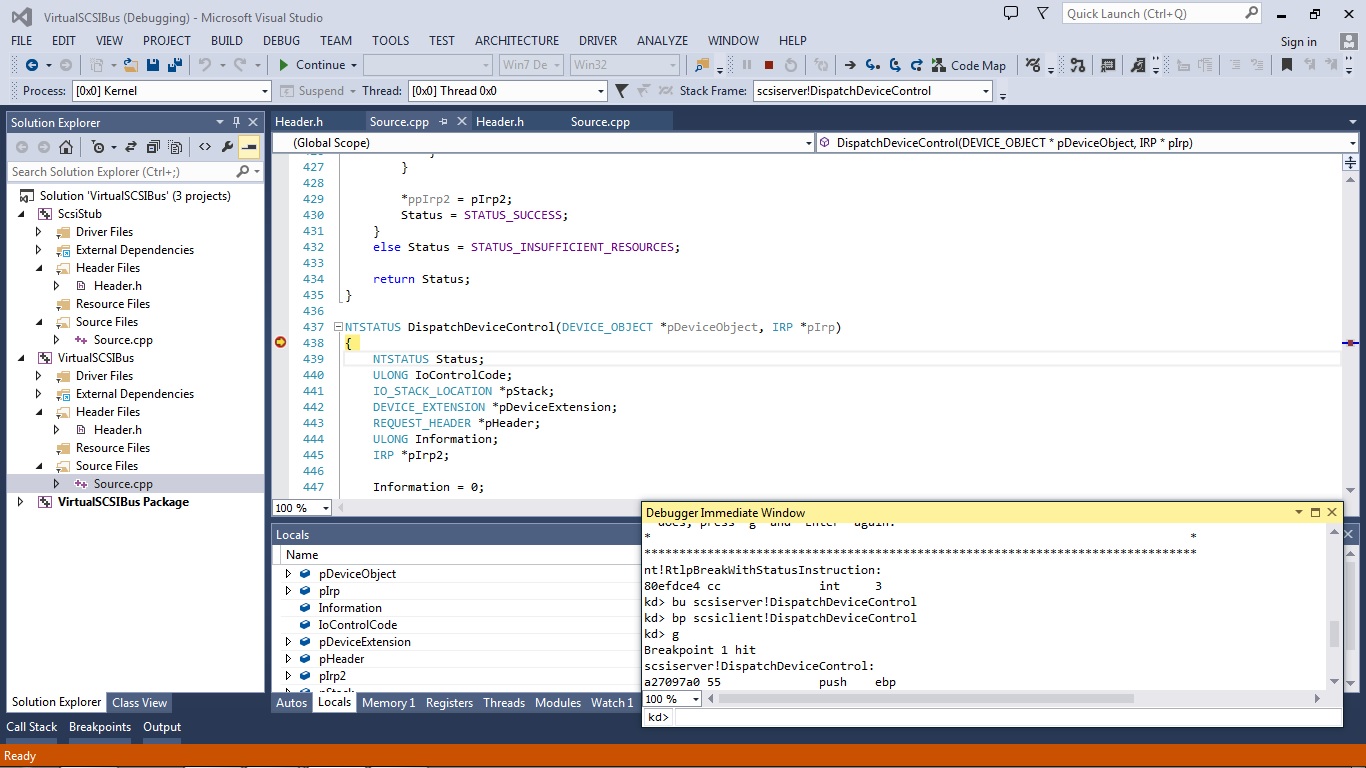Switch to the Registers tab
This screenshot has width=1366, height=768.
(449, 703)
